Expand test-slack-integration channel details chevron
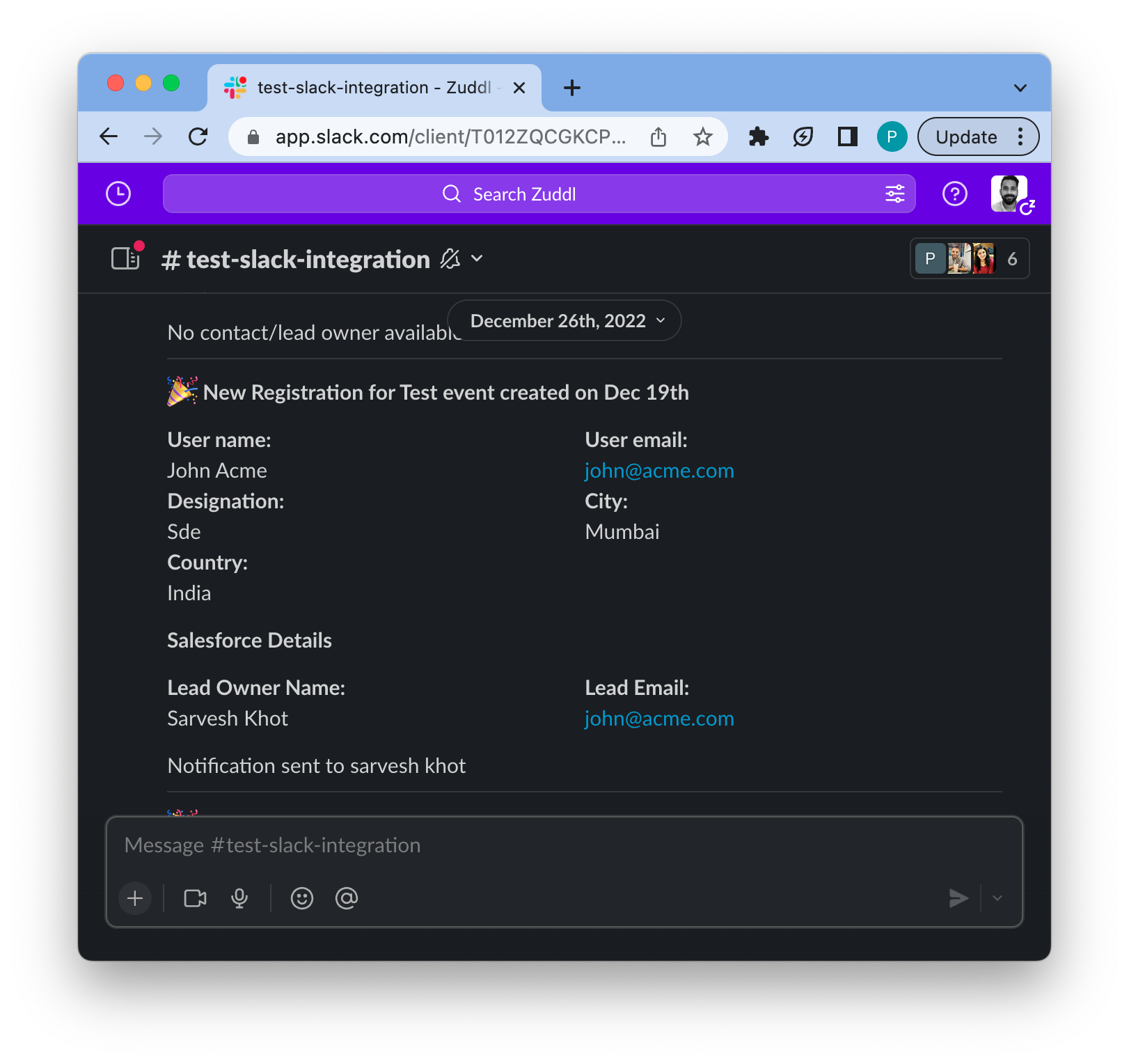The width and height of the screenshot is (1129, 1064). 477,258
